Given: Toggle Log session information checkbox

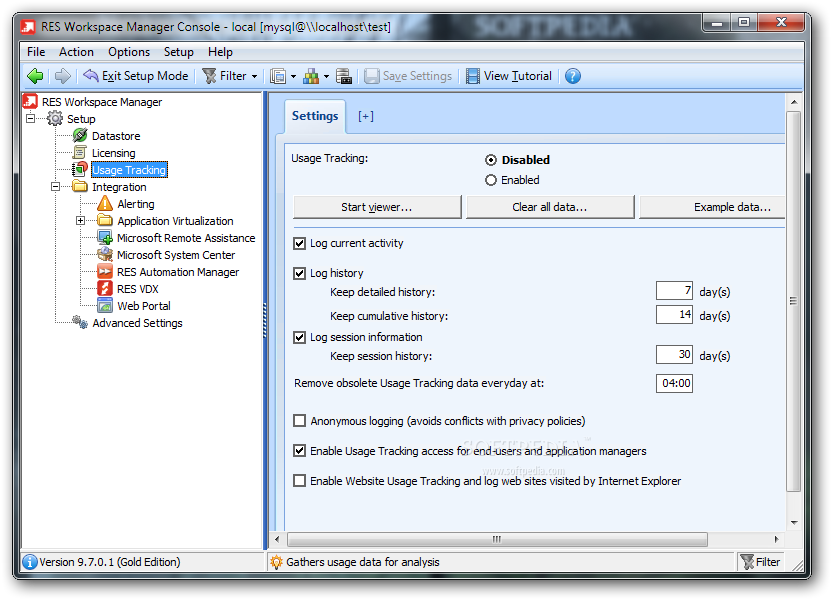Looking at the screenshot, I should pos(300,337).
